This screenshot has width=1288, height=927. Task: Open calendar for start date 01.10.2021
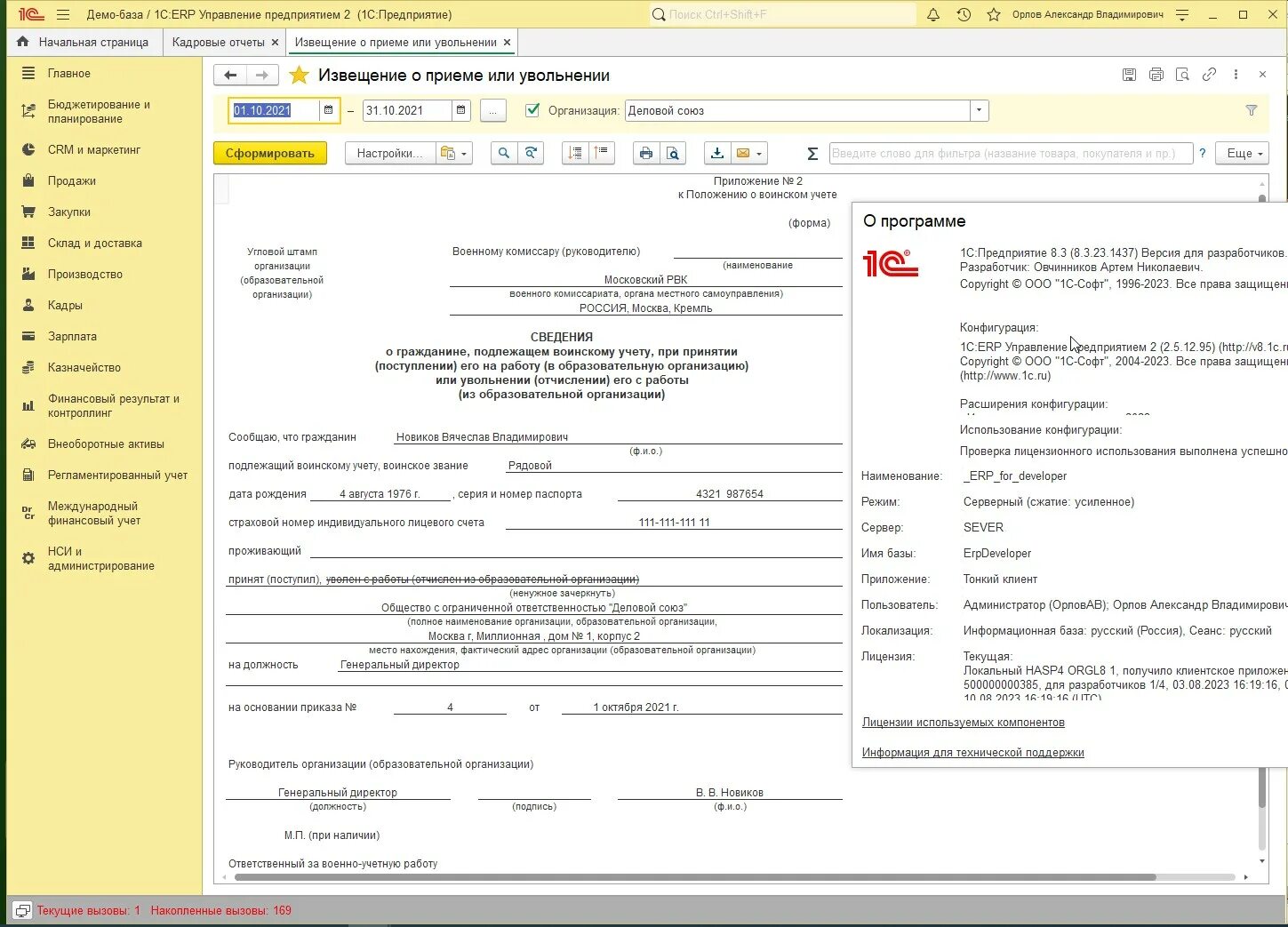[329, 110]
